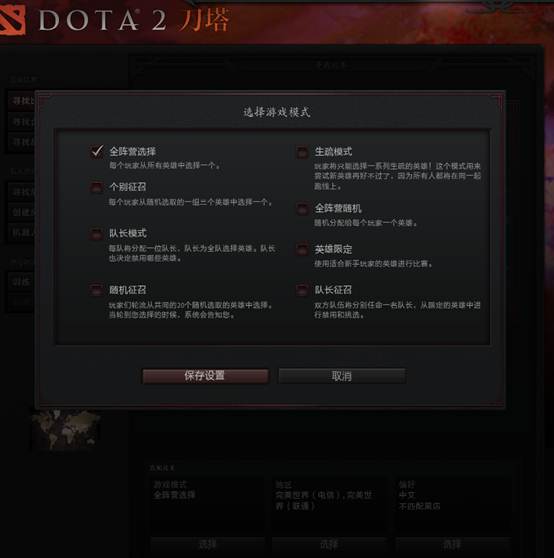
Task: Check the 生疏模式 option box
Action: click(x=302, y=152)
